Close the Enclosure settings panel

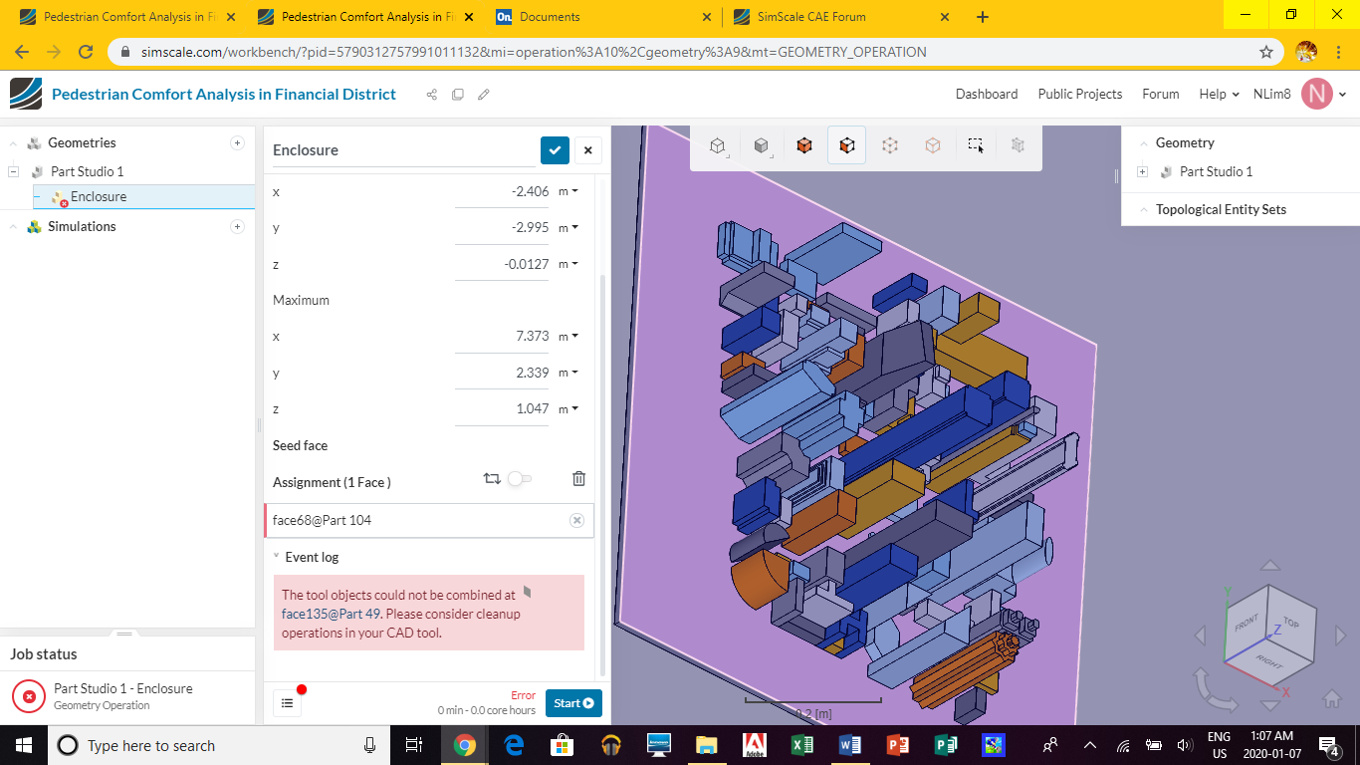588,150
